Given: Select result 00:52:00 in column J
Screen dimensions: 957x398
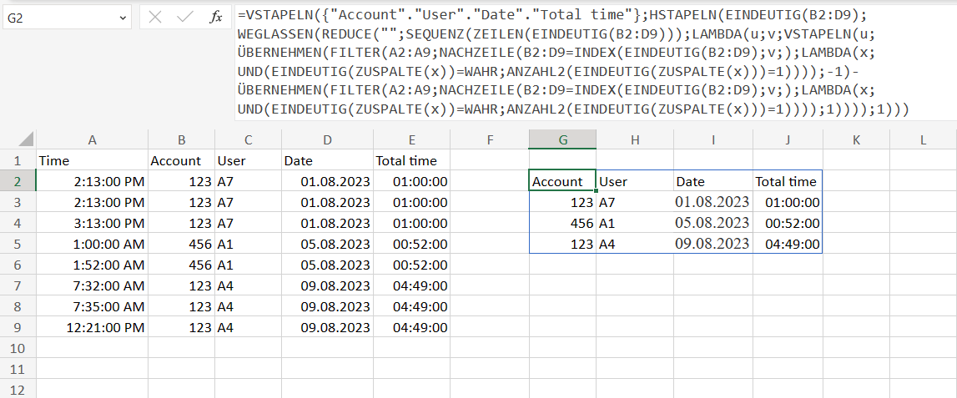Looking at the screenshot, I should tap(788, 223).
